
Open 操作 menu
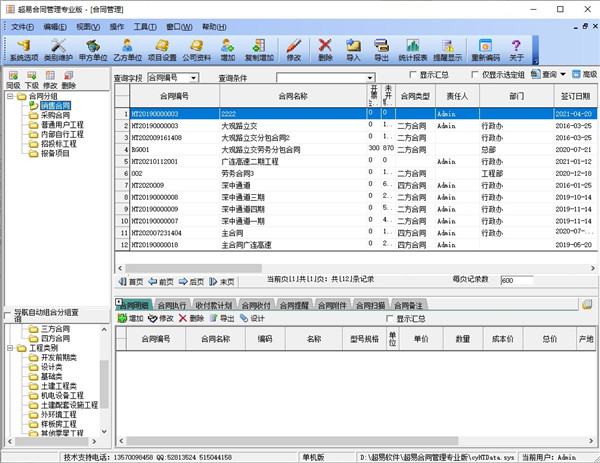coord(117,27)
